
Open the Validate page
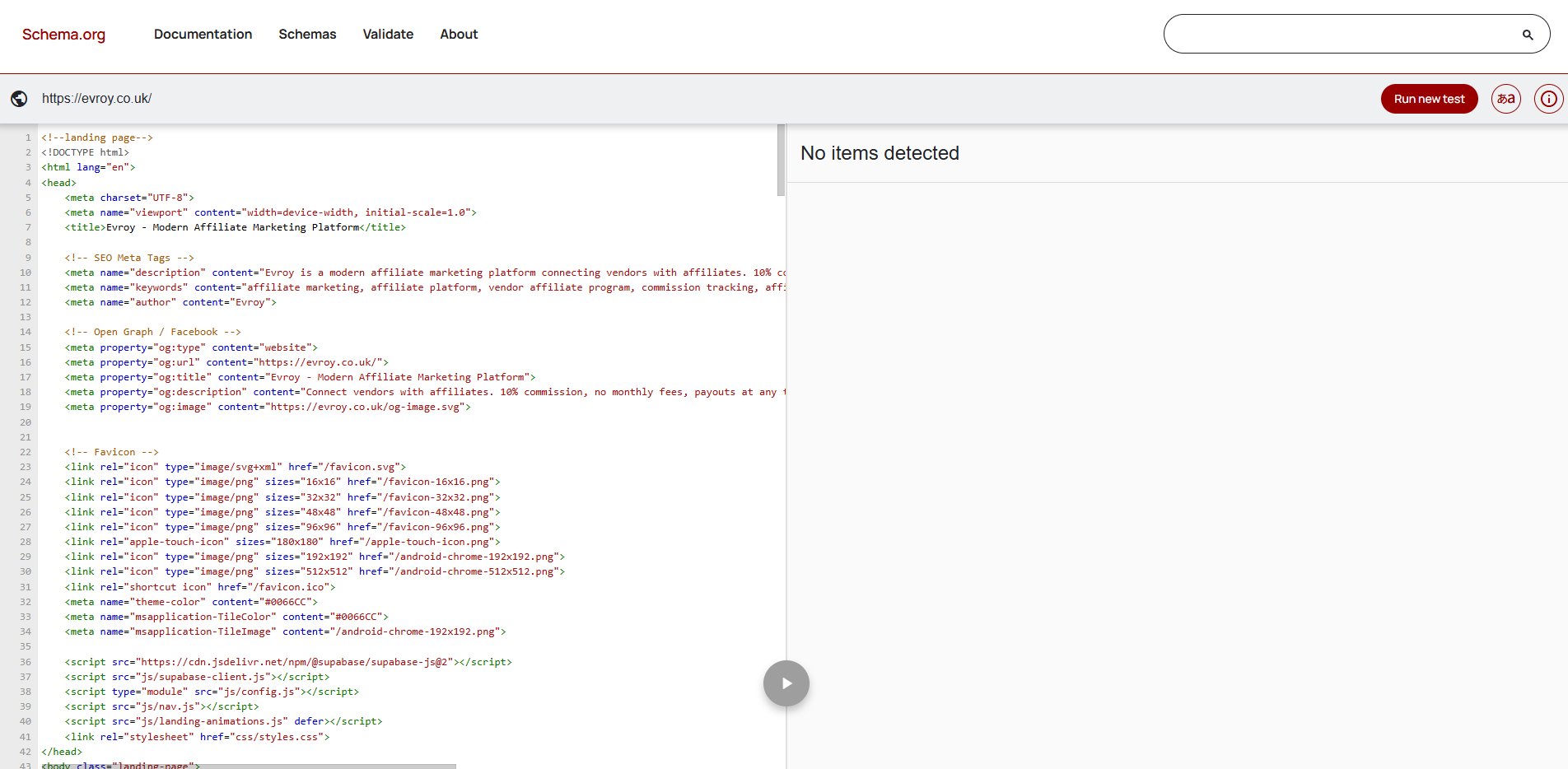(x=388, y=34)
